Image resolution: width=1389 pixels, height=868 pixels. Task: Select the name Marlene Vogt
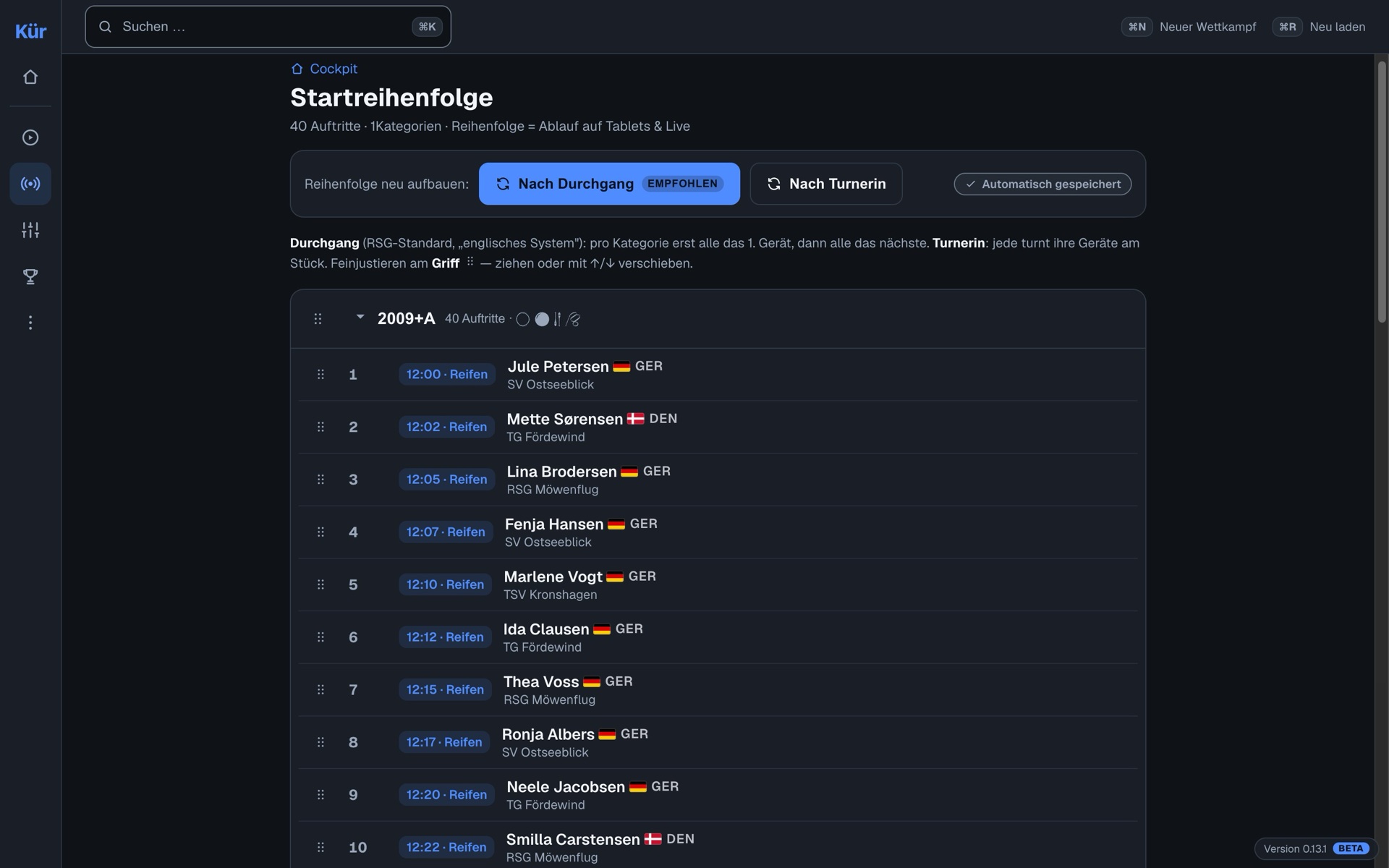[553, 576]
